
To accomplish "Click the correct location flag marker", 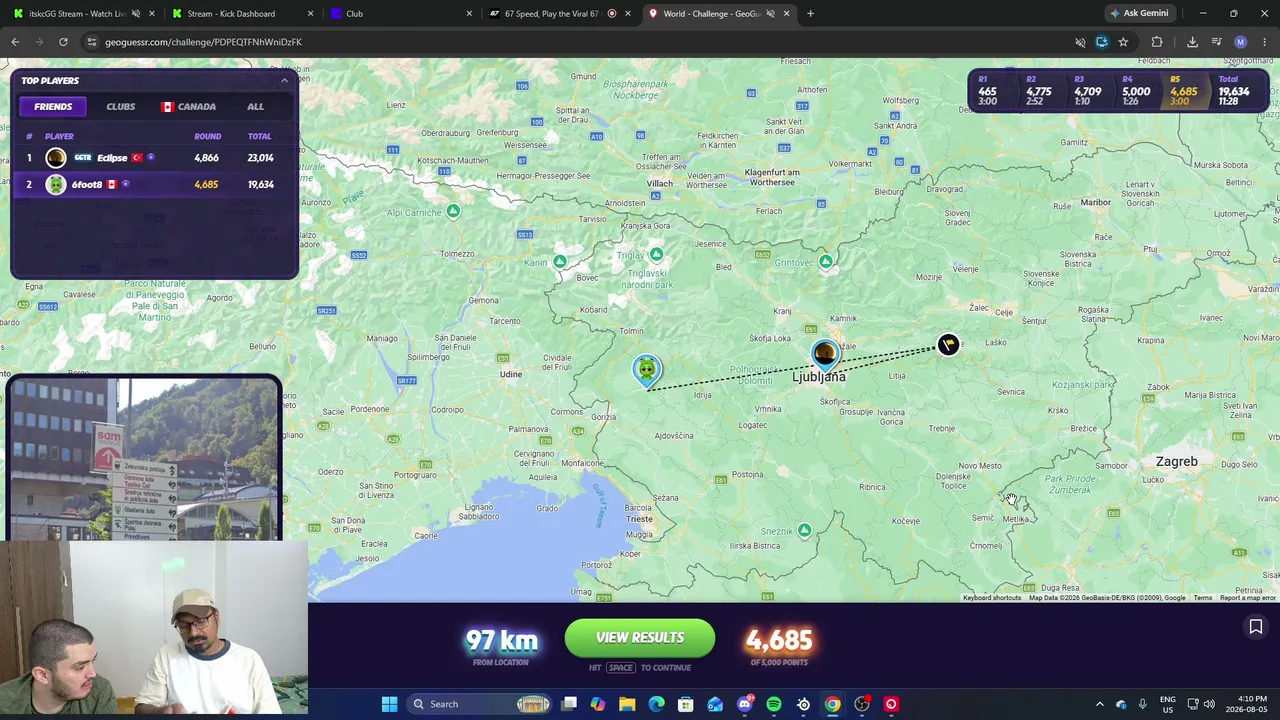I will [948, 345].
